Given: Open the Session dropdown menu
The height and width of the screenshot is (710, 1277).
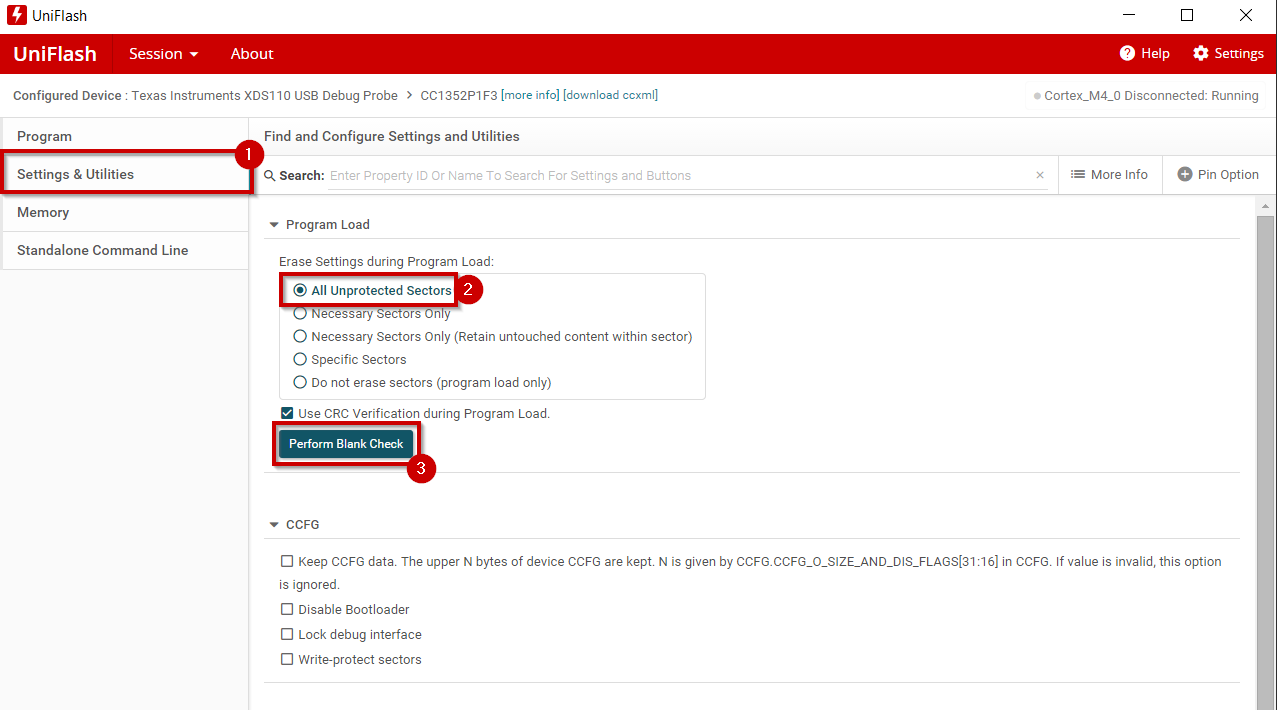Looking at the screenshot, I should tap(163, 54).
